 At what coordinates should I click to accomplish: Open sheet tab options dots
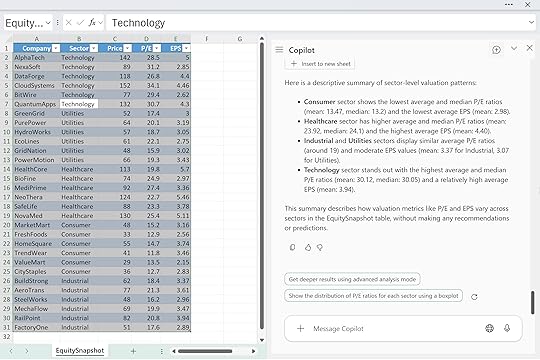162,351
